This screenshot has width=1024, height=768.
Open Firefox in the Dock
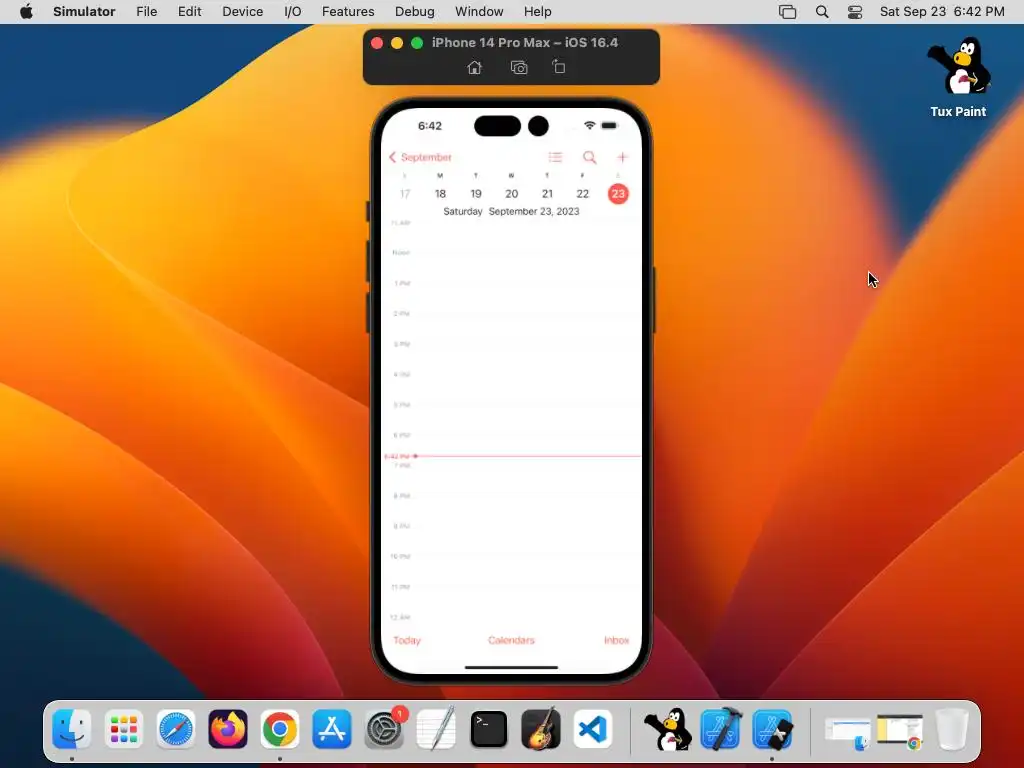(228, 729)
